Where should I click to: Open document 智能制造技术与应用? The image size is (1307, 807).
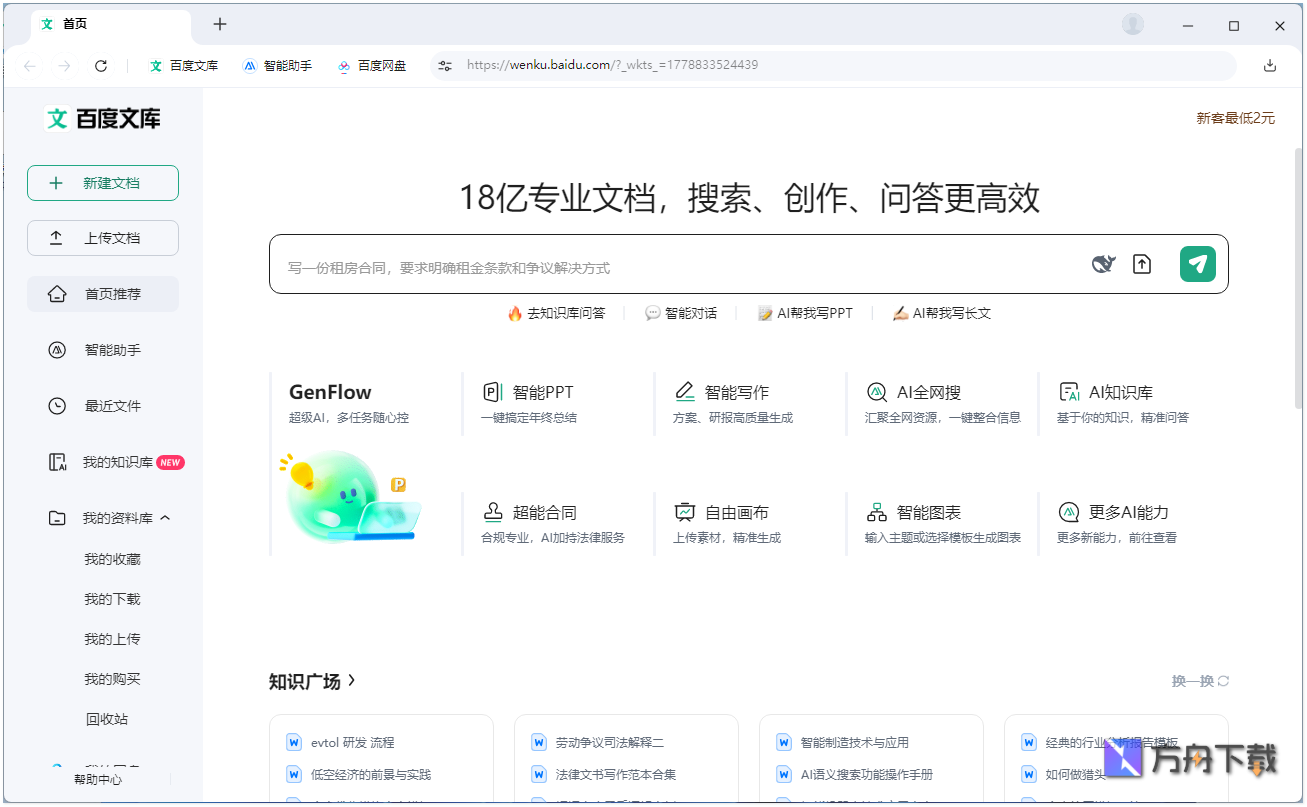click(855, 742)
